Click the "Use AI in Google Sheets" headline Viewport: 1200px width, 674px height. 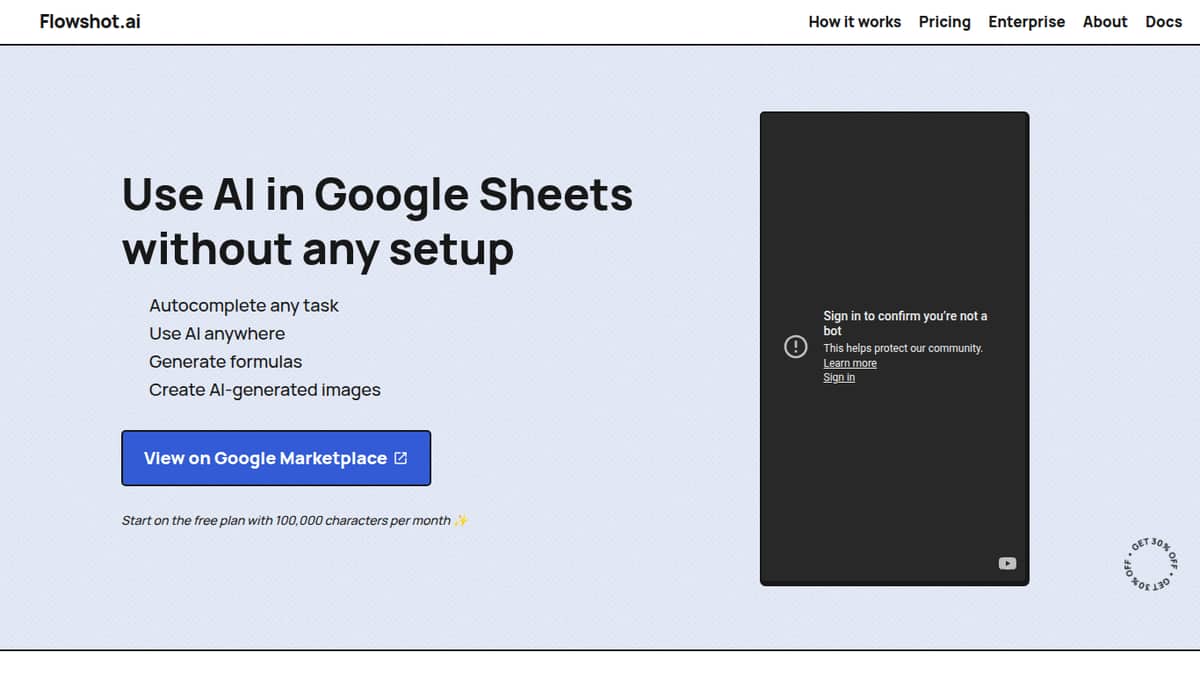377,193
